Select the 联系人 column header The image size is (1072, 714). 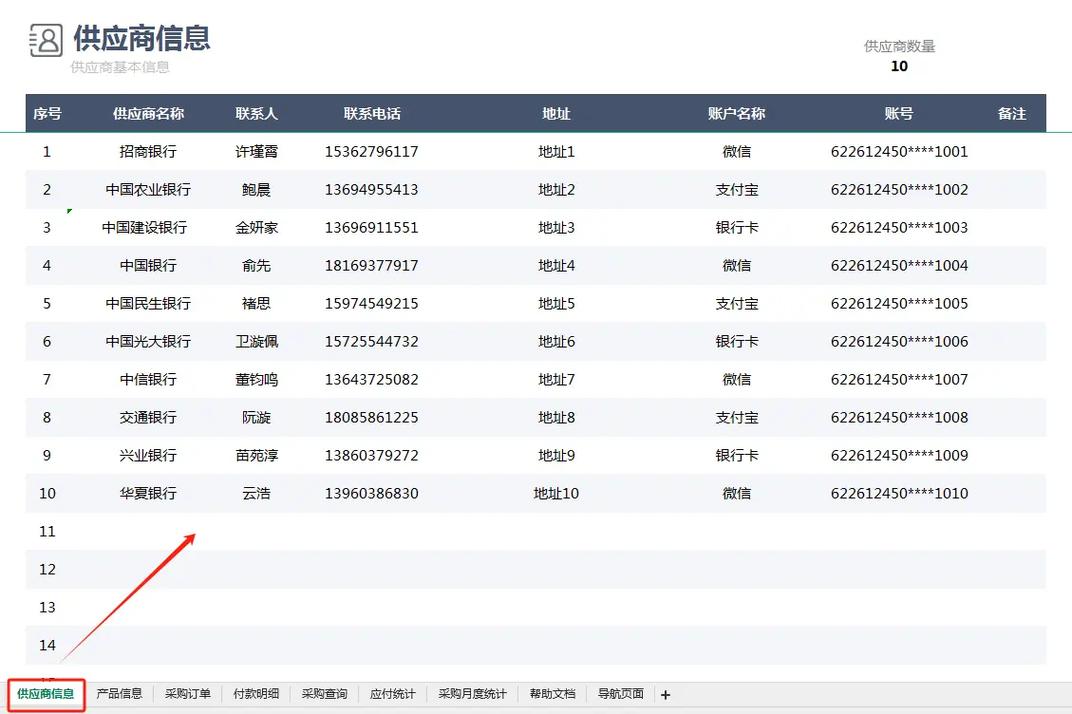coord(256,114)
